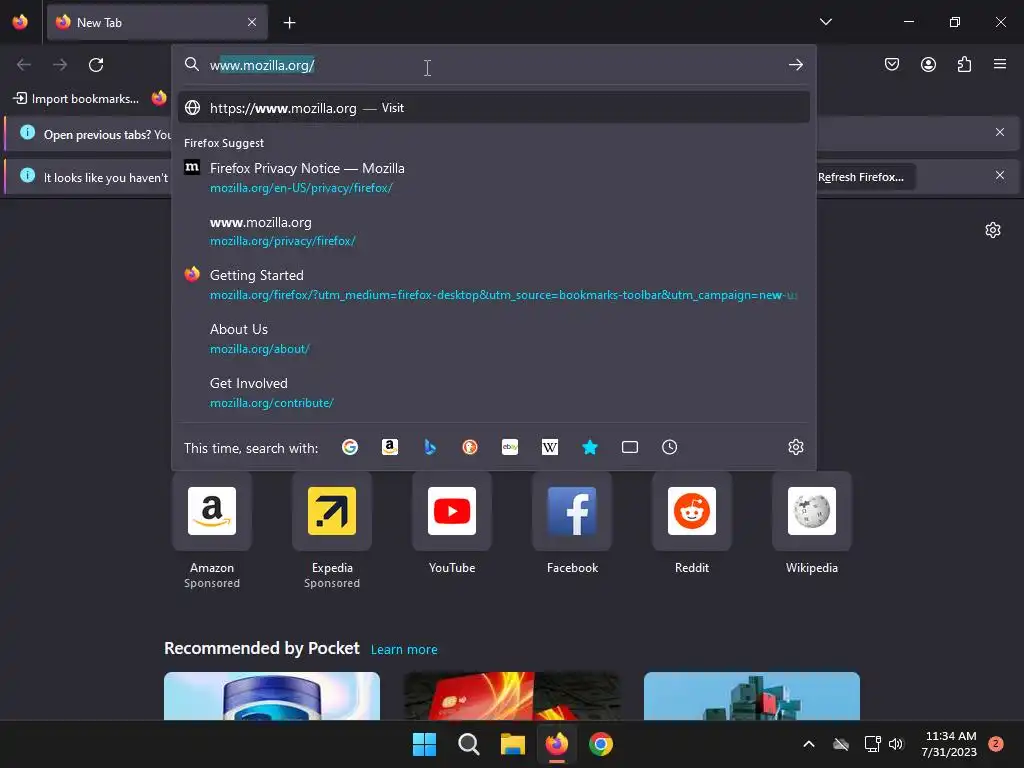This screenshot has width=1024, height=768.
Task: Search in open tabs icon
Action: coord(630,447)
